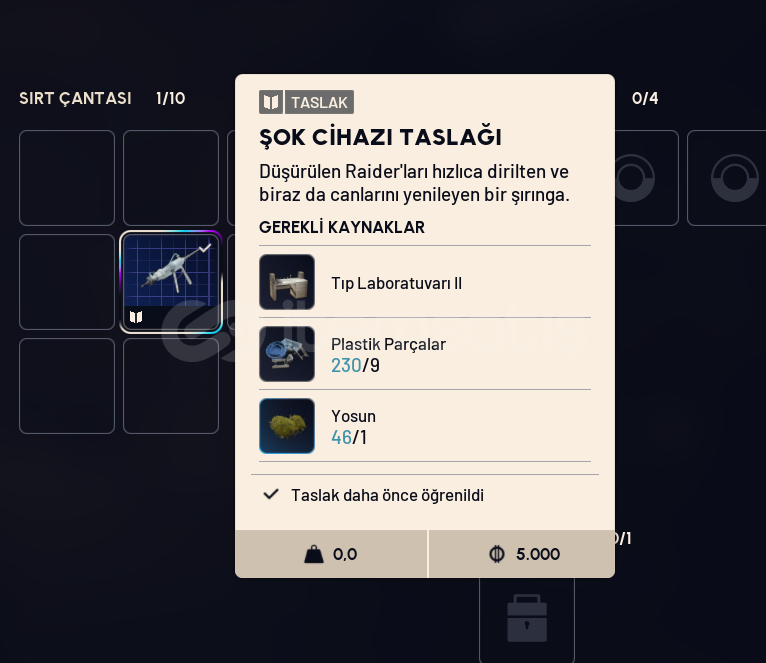Click the TASLAK category tag label
The image size is (766, 663).
point(319,102)
